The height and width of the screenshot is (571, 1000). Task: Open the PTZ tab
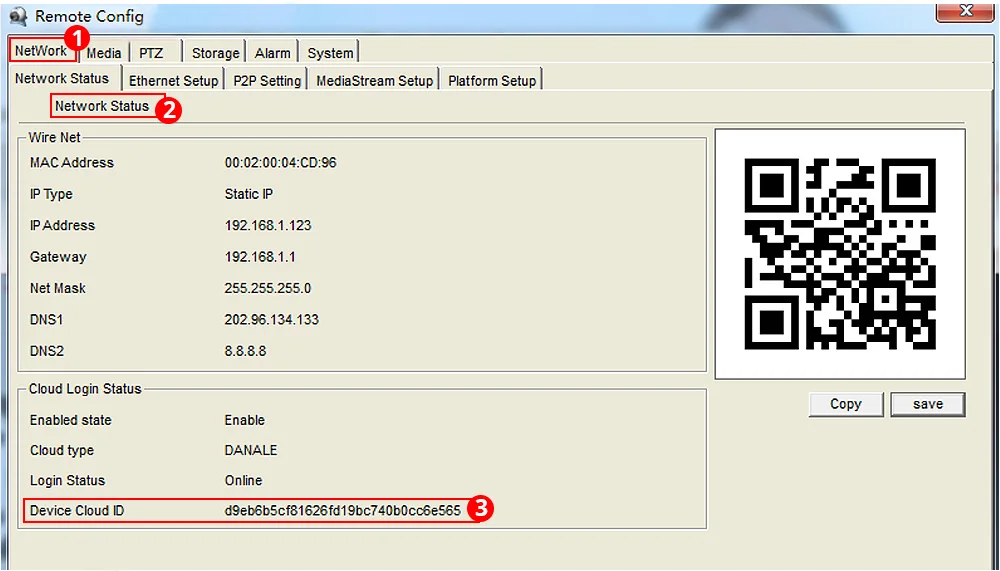pyautogui.click(x=152, y=53)
